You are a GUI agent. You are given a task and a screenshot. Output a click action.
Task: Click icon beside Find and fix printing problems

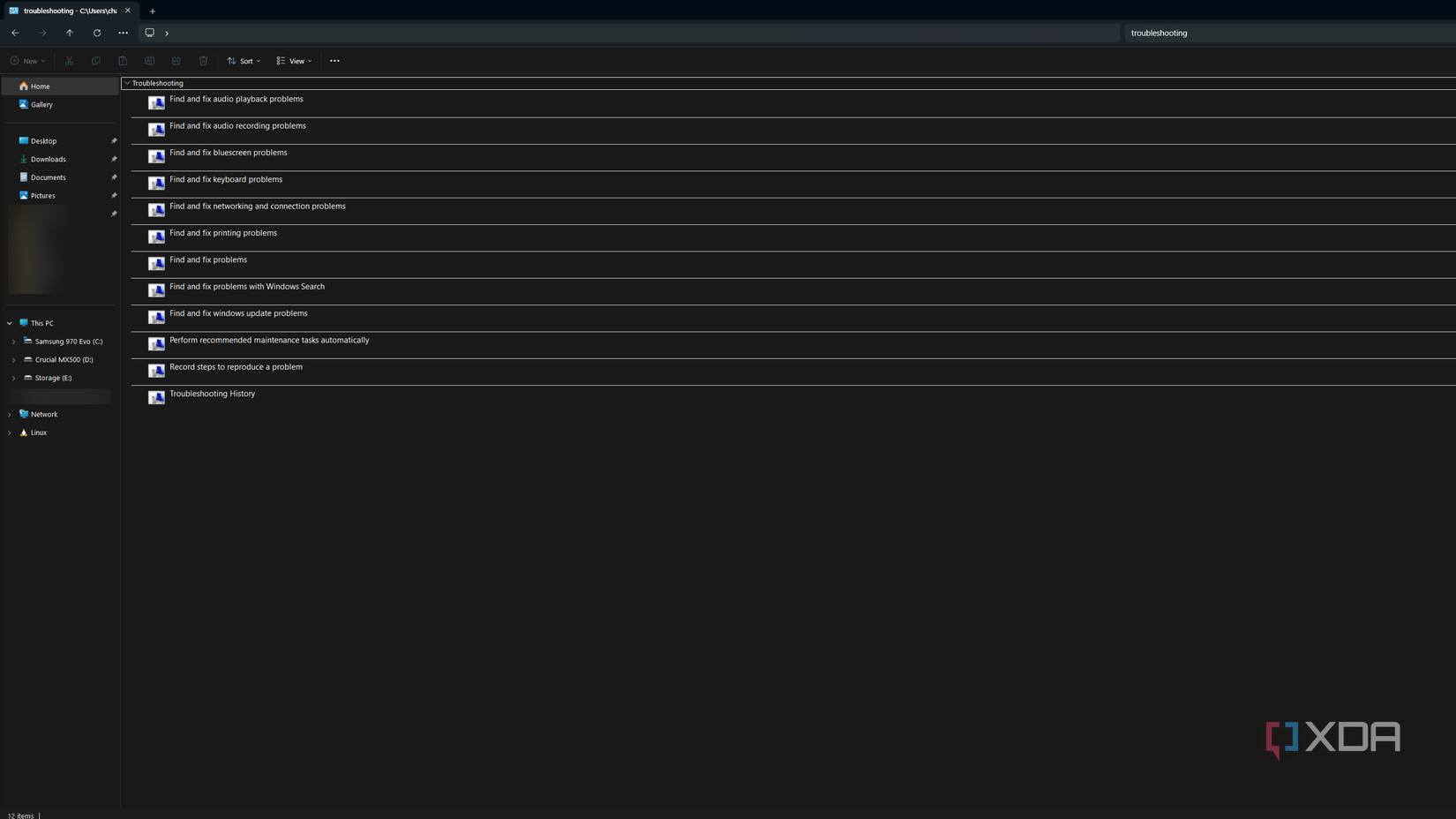click(x=156, y=237)
